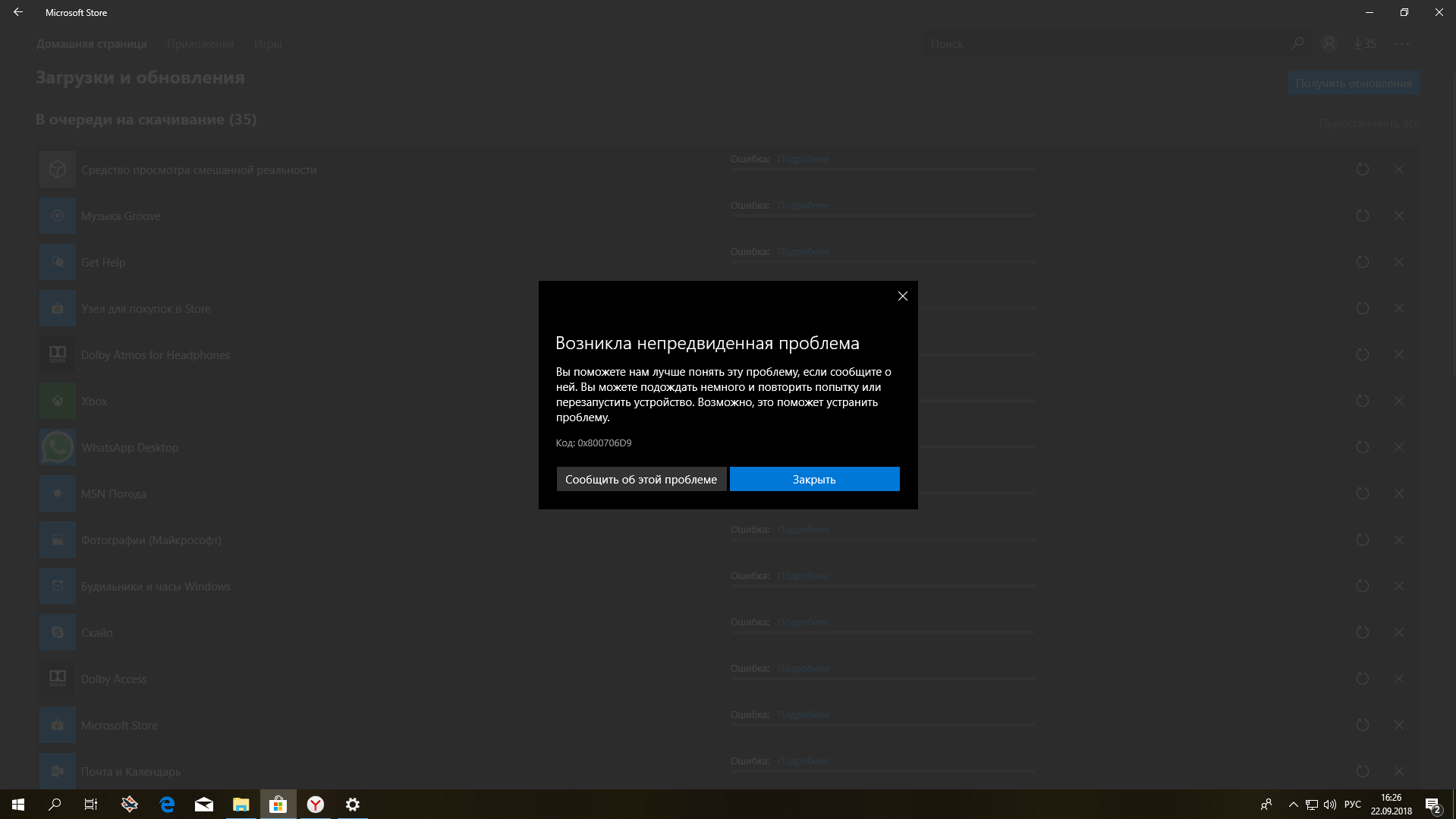
Task: Open 'Подробнее' link for Средство просмотра смешанной реальности
Action: [x=803, y=159]
